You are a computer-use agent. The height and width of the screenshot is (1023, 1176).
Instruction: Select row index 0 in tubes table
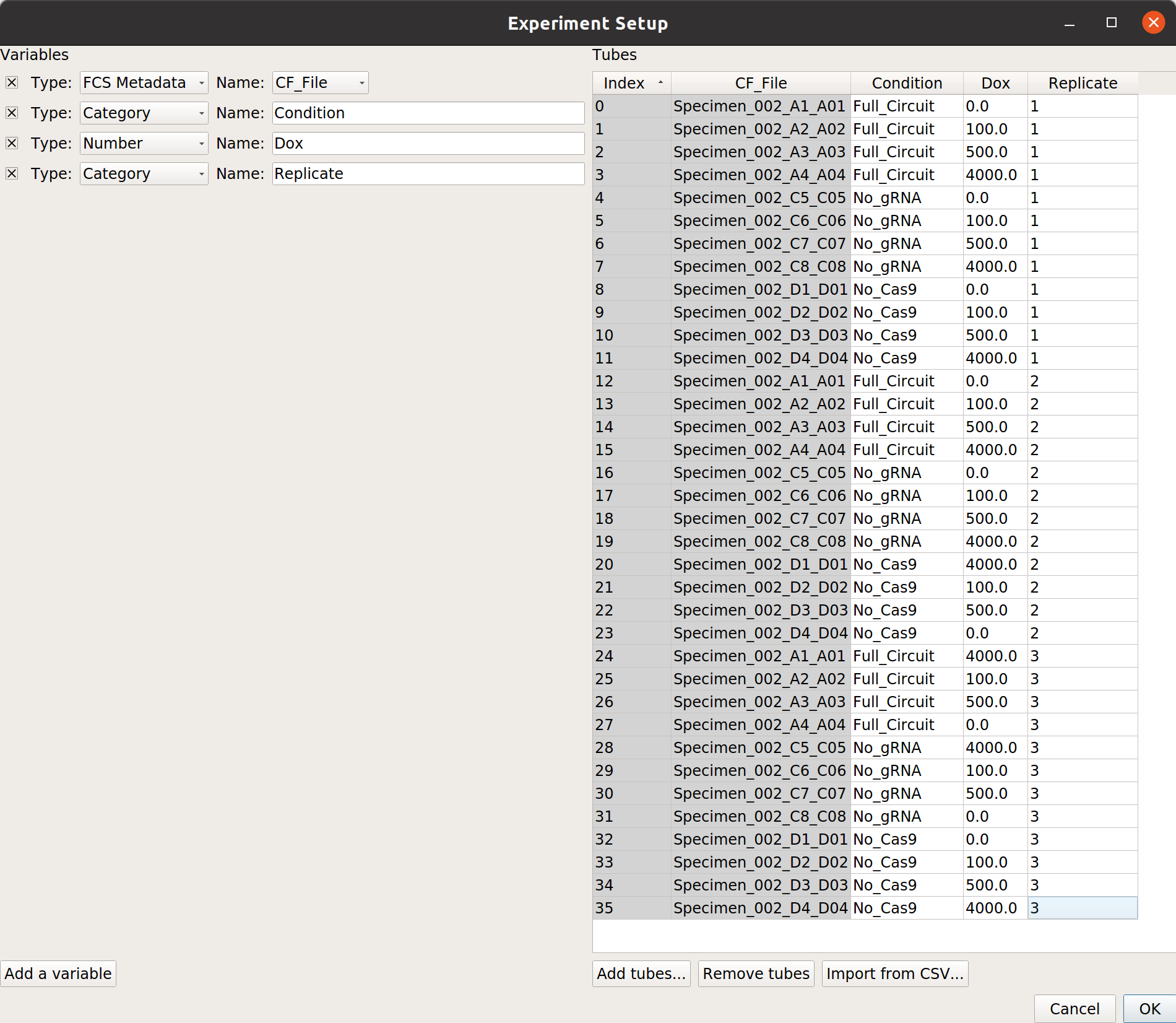(632, 106)
